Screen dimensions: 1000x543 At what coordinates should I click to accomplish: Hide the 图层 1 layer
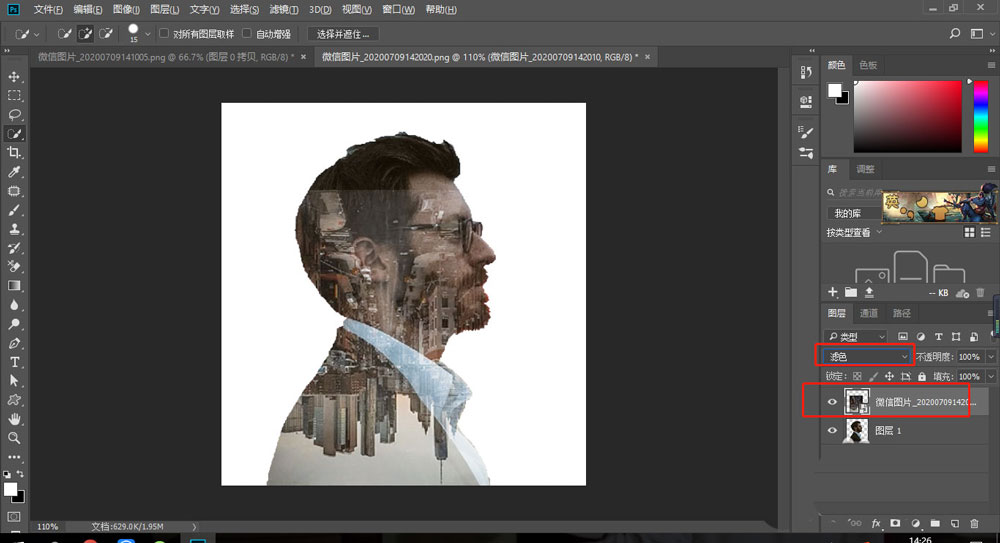click(832, 431)
